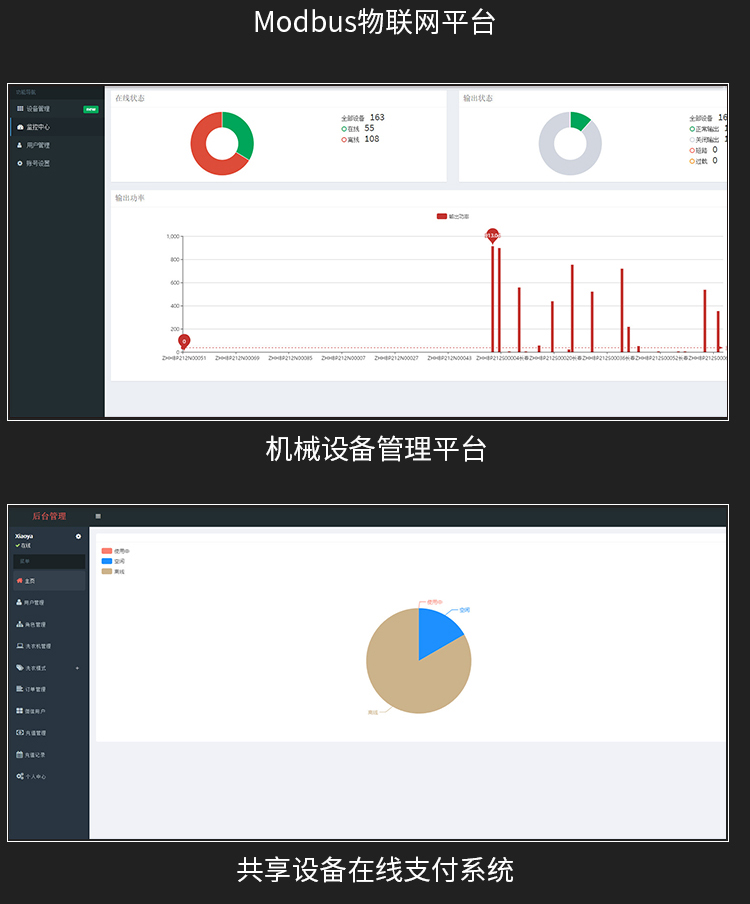The height and width of the screenshot is (904, 750).
Task: Toggle the 正常输出 legend in 输出状态 chart
Action: [x=706, y=129]
